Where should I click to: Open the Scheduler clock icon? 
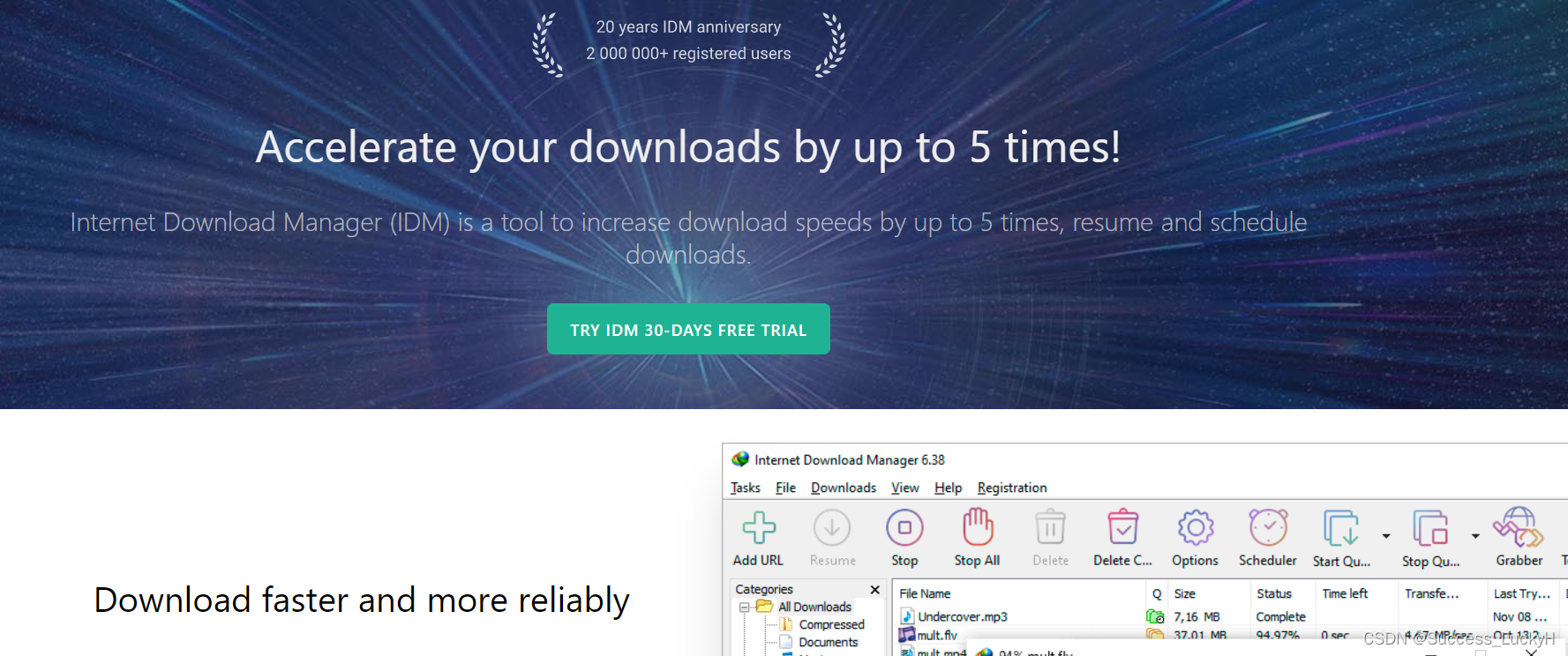tap(1268, 527)
